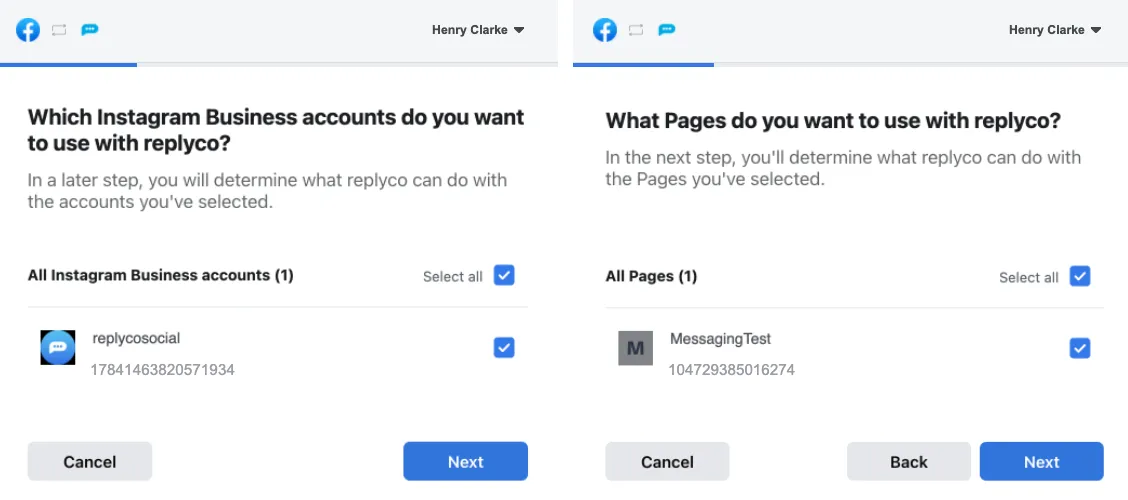
Task: Click replycosocial account avatar
Action: 58,347
